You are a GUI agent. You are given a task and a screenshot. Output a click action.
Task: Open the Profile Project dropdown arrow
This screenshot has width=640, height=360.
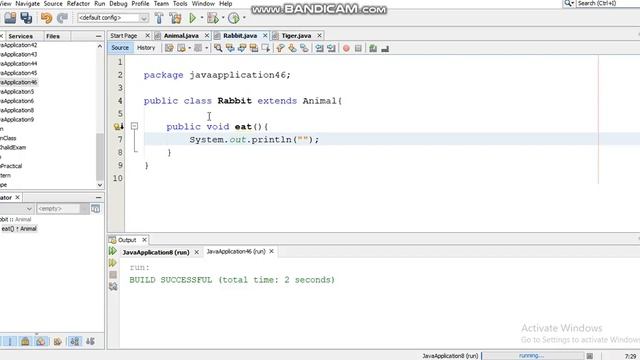(x=244, y=18)
